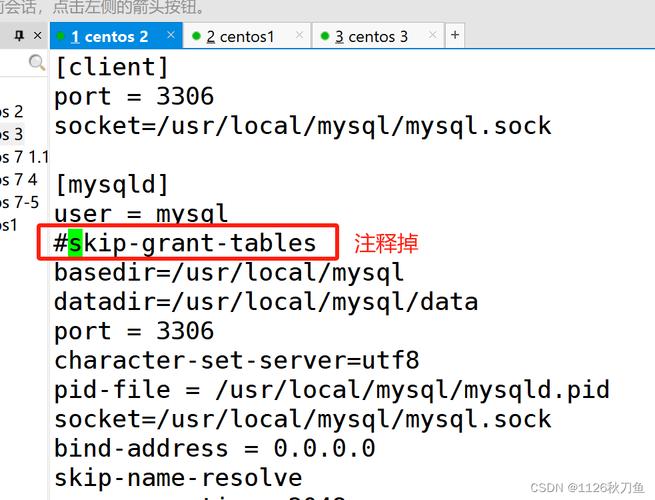
Task: Click the '#skip-grant-tables' commented line
Action: click(x=185, y=244)
